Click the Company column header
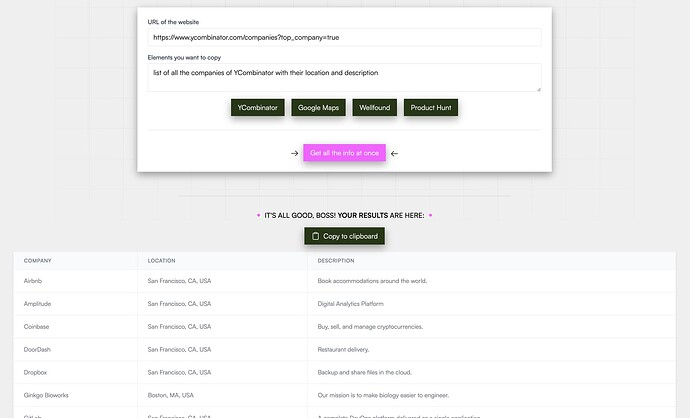The width and height of the screenshot is (690, 418). tap(38, 261)
